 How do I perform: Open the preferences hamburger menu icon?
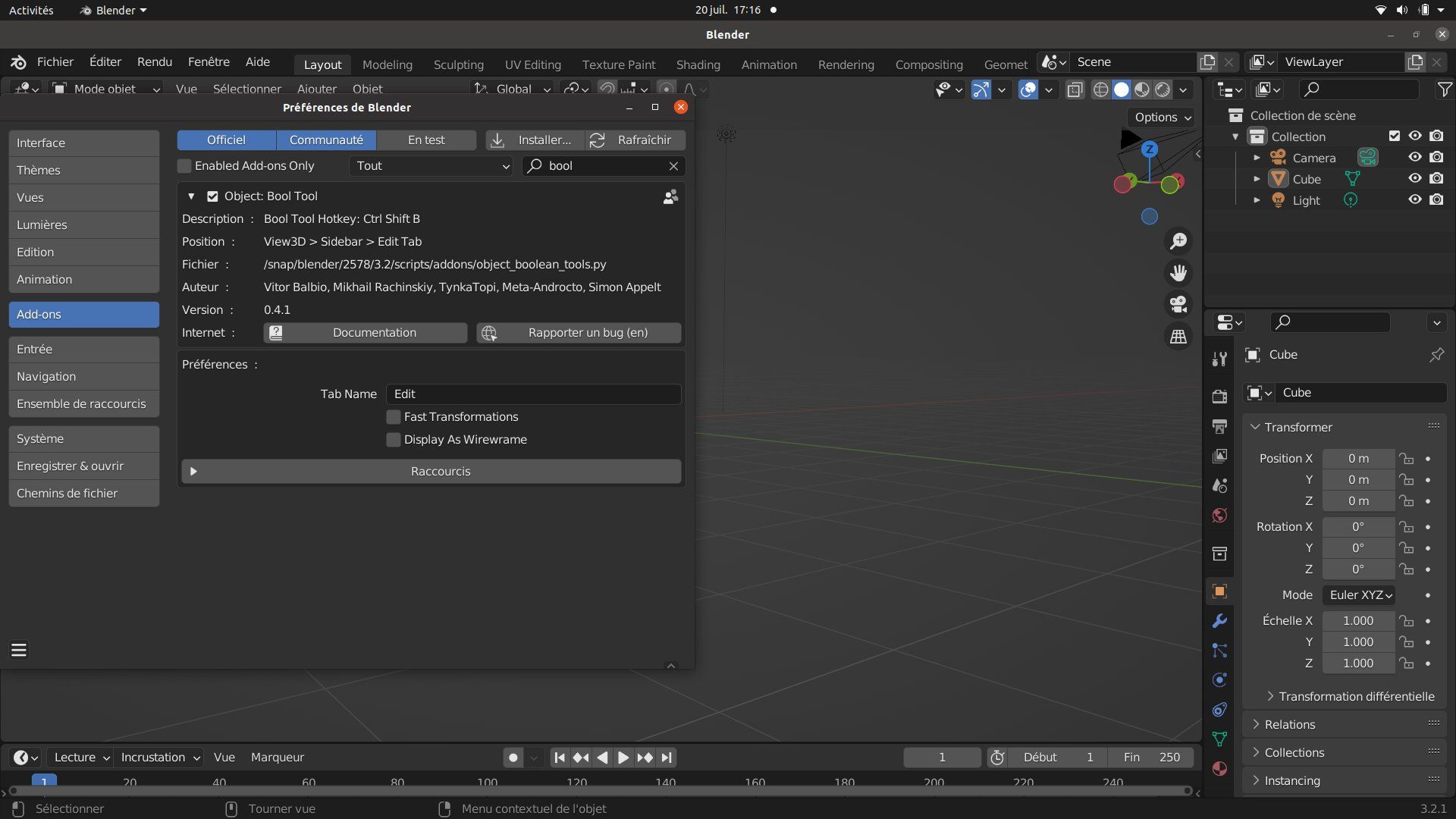point(19,650)
